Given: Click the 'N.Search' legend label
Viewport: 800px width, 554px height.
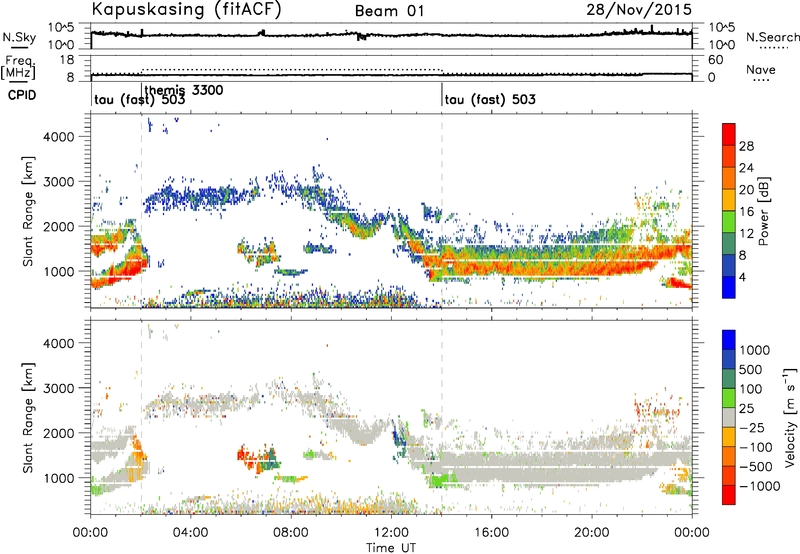Looking at the screenshot, I should (x=772, y=37).
